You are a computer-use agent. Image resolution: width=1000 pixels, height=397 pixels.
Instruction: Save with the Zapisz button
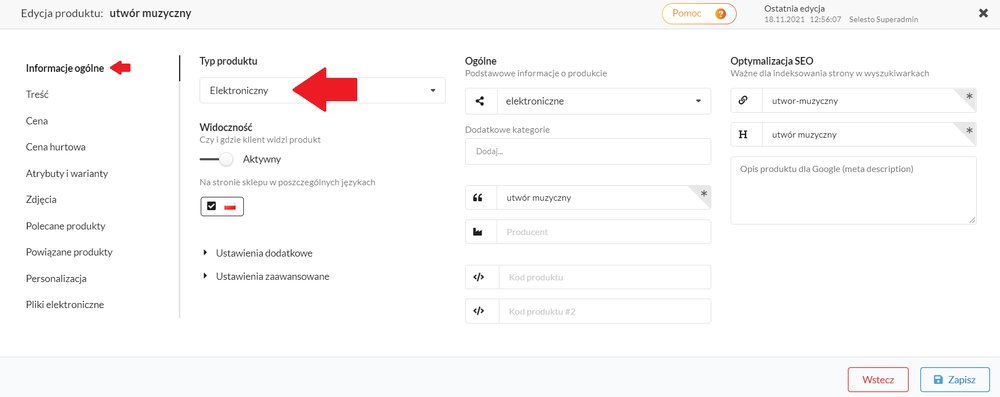[x=955, y=379]
